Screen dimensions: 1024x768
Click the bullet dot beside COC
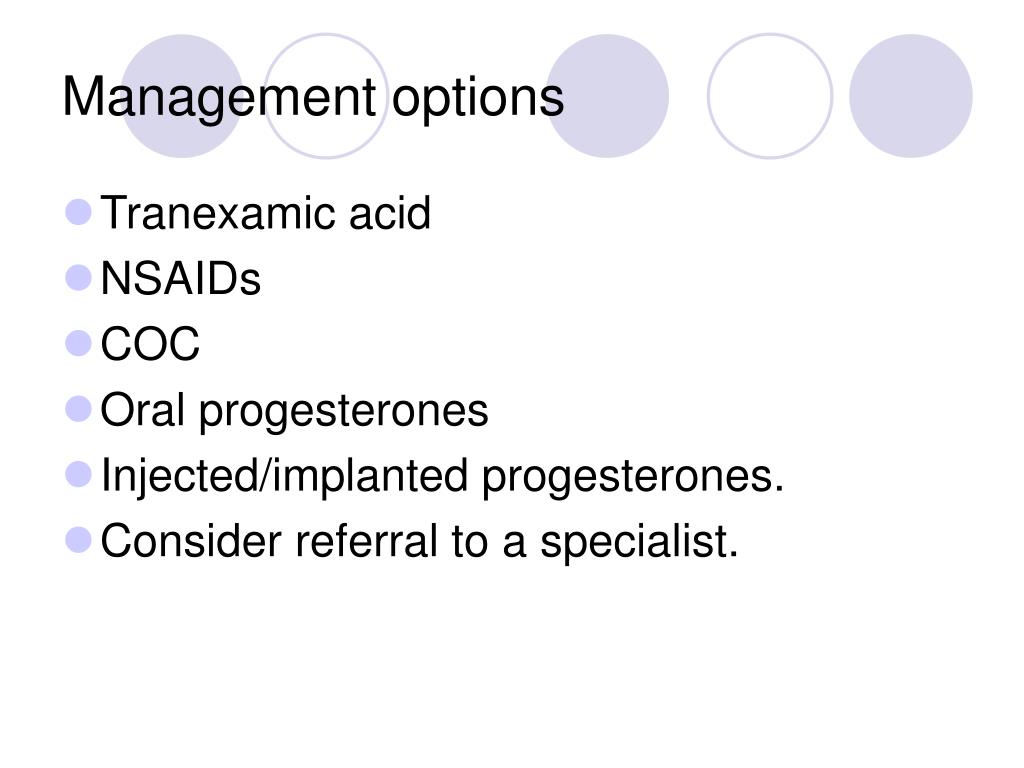click(79, 344)
